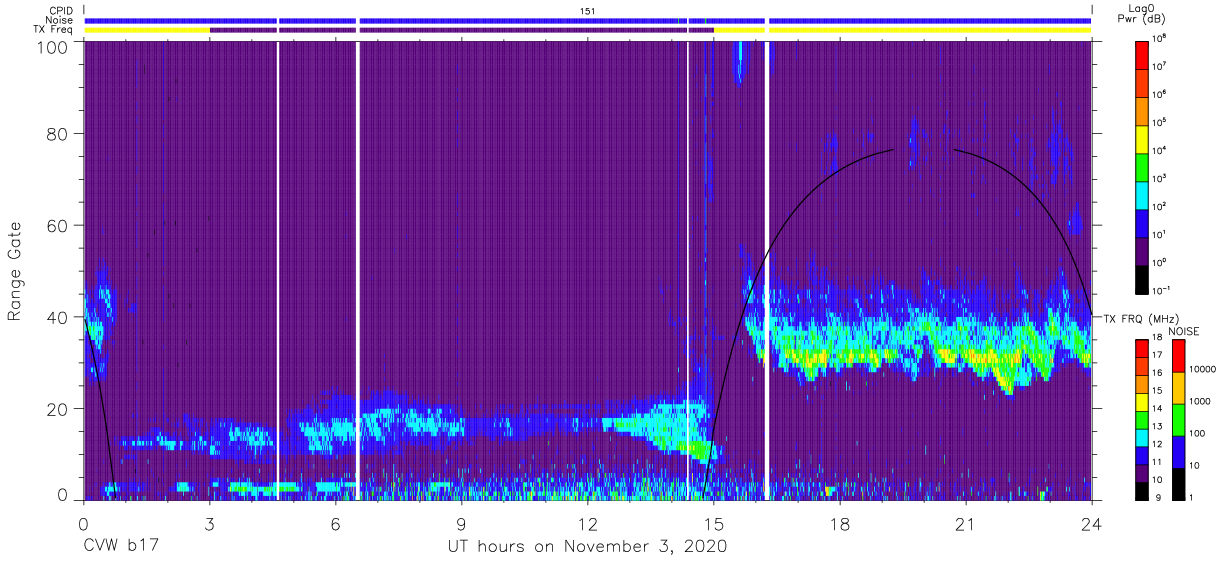The width and height of the screenshot is (1228, 567).
Task: Click the TX FRQ colorbar tick label '9'
Action: [1157, 498]
